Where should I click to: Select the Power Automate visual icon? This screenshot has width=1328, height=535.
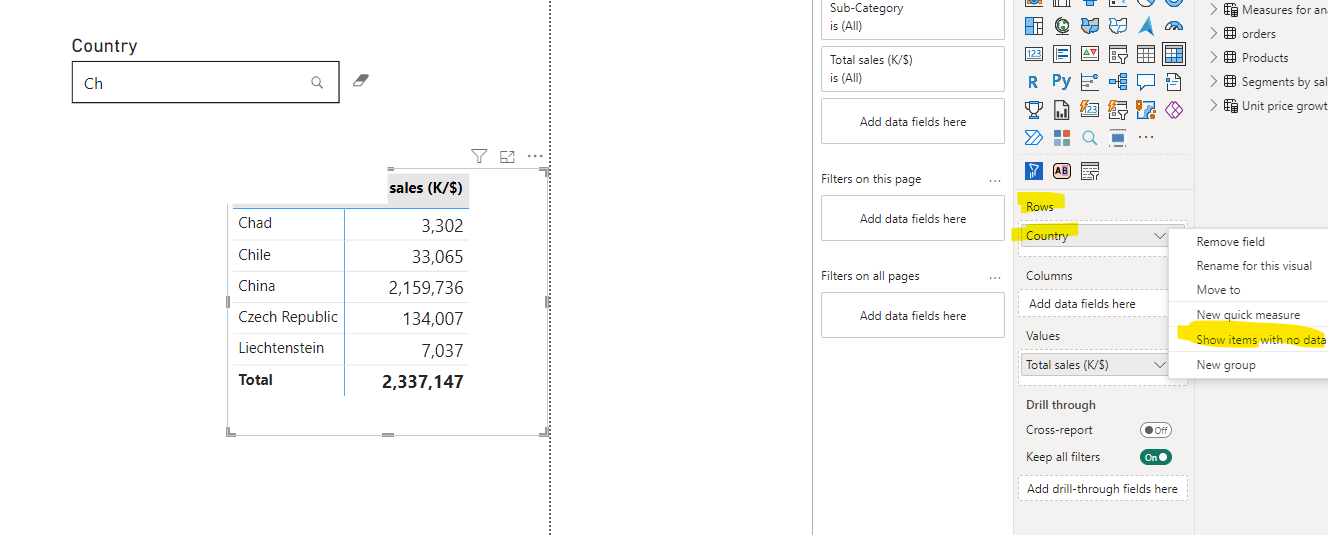[1034, 137]
